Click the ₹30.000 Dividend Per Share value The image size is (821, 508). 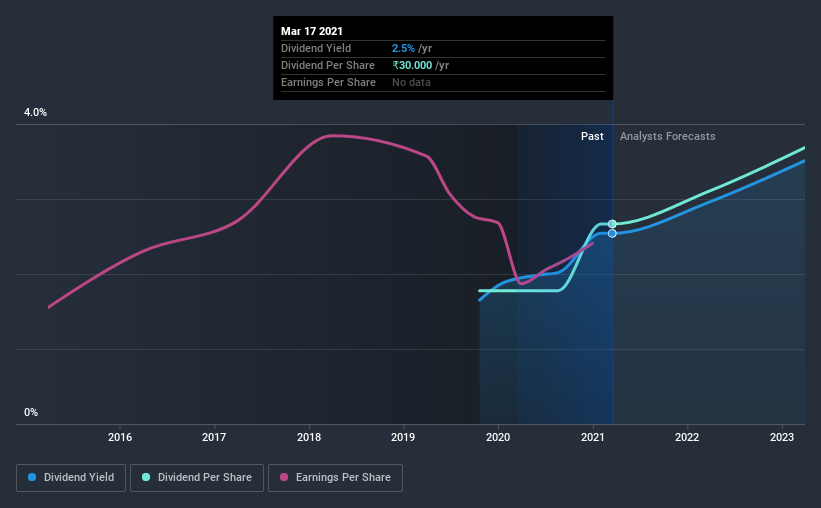click(x=413, y=65)
